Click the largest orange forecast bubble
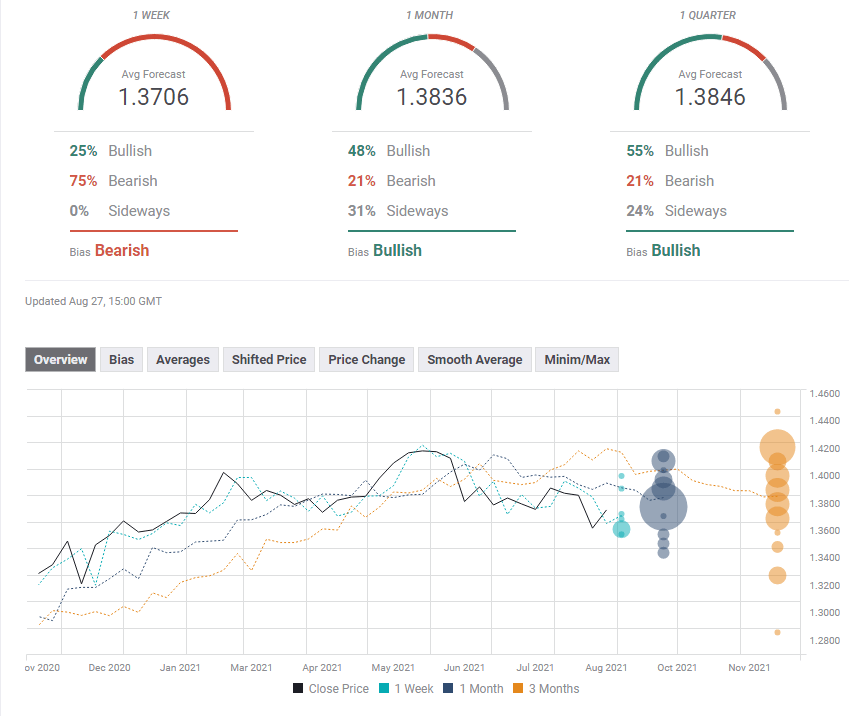 coord(777,447)
